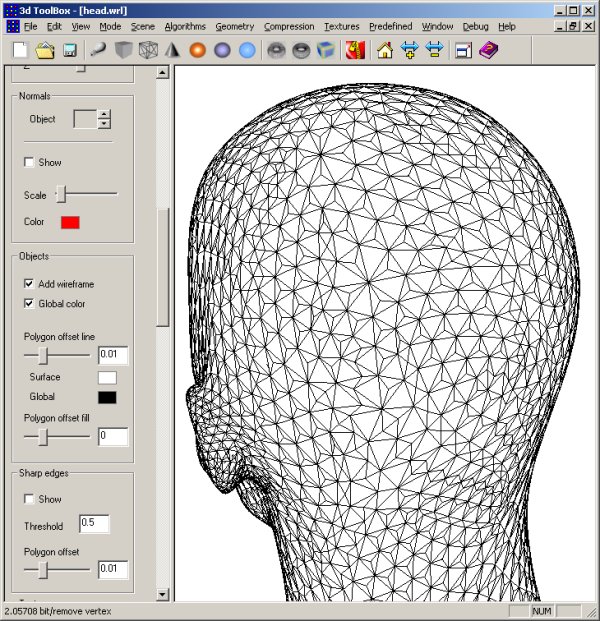Open the Algorithms menu
Viewport: 600px width, 621px height.
[x=185, y=26]
